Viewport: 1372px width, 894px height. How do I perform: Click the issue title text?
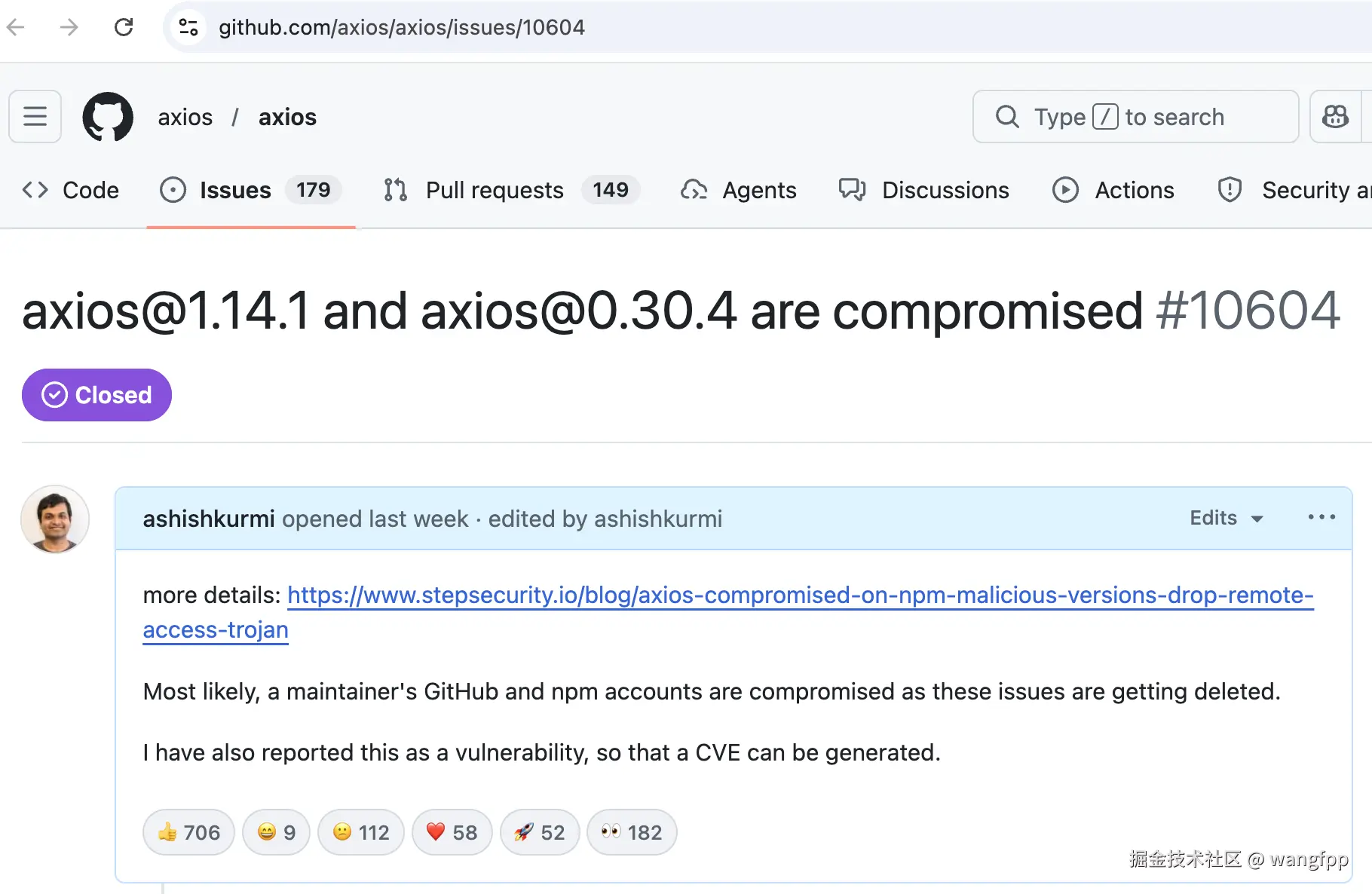(582, 310)
